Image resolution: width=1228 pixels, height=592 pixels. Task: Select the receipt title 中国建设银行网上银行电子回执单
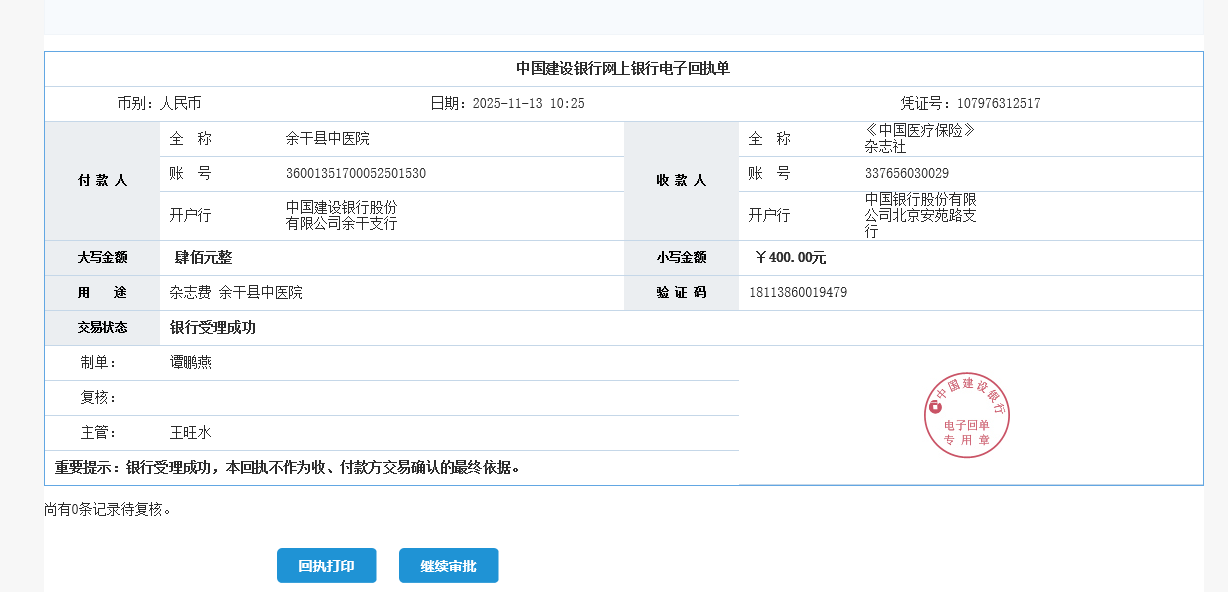point(623,69)
